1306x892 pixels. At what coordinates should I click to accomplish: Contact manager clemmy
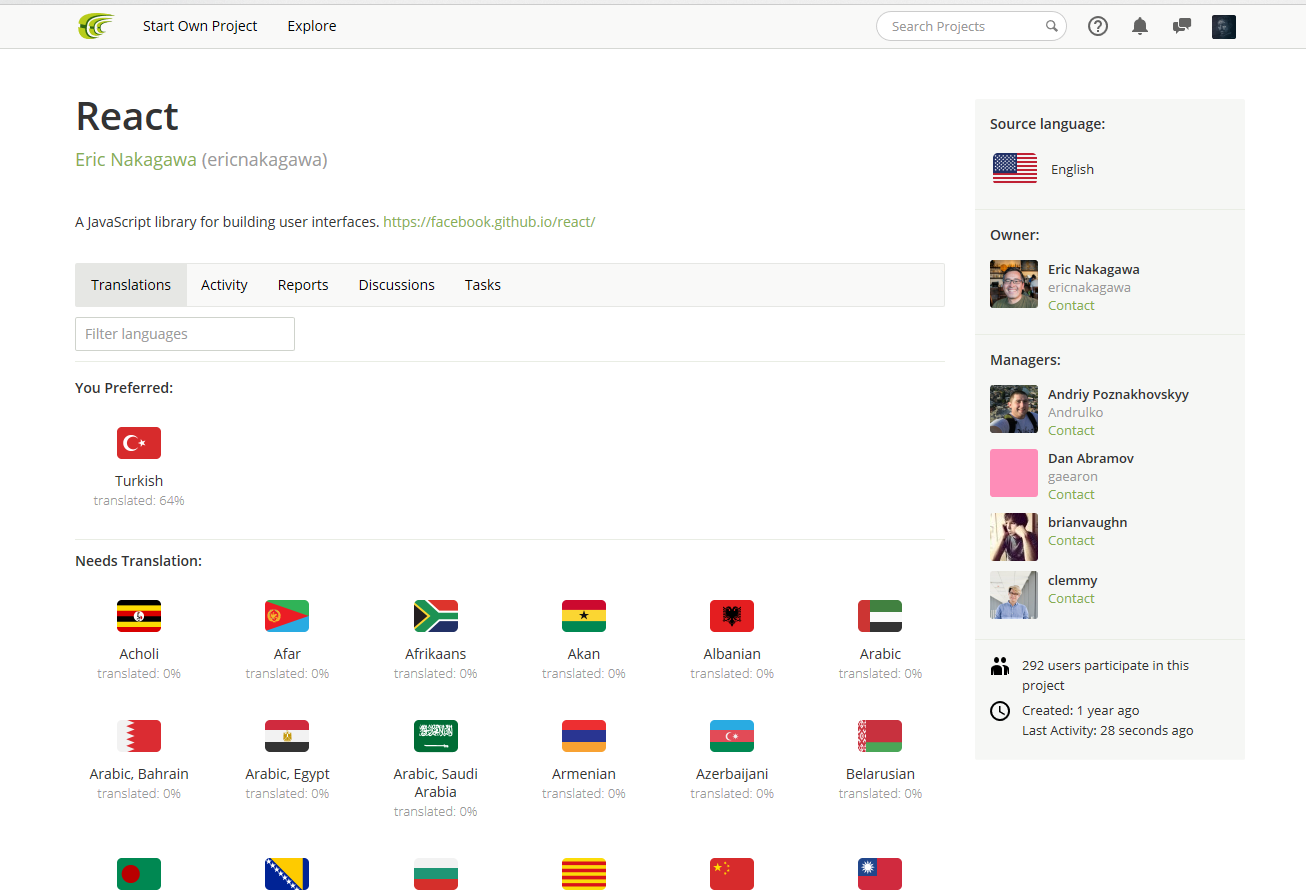coord(1071,599)
